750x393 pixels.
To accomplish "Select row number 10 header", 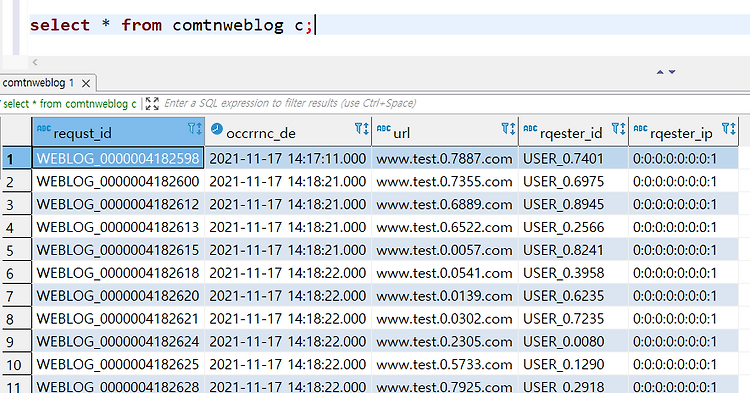I will pyautogui.click(x=16, y=365).
